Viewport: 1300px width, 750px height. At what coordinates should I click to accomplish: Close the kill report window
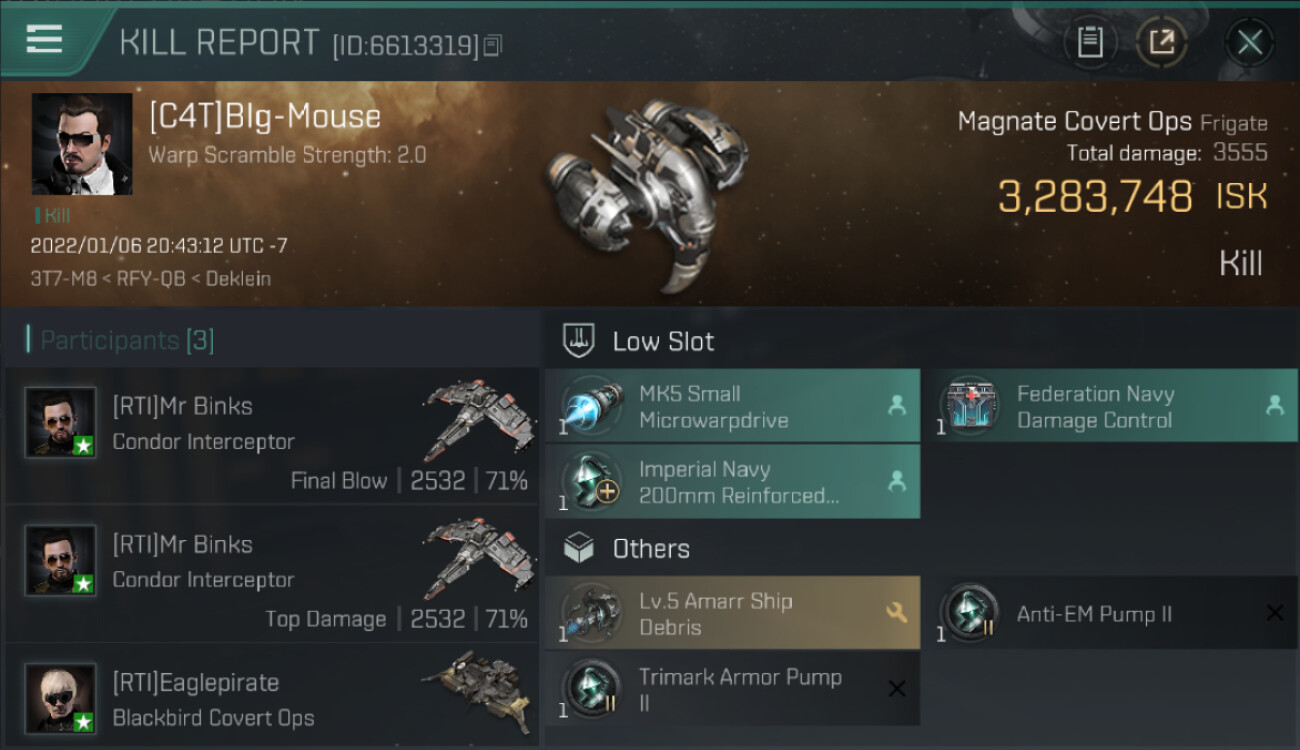tap(1249, 42)
